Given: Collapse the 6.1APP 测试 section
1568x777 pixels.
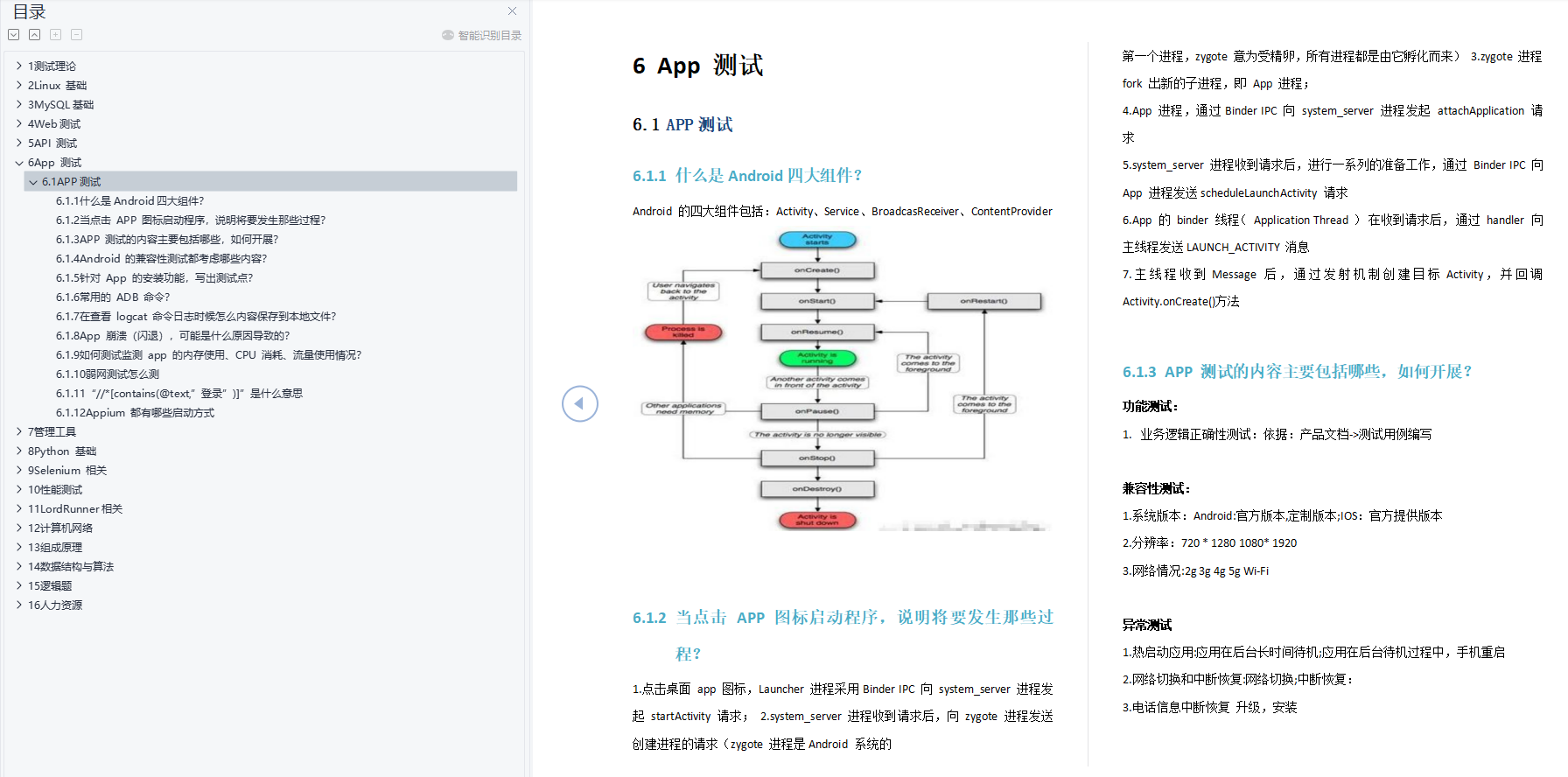Looking at the screenshot, I should (x=33, y=181).
